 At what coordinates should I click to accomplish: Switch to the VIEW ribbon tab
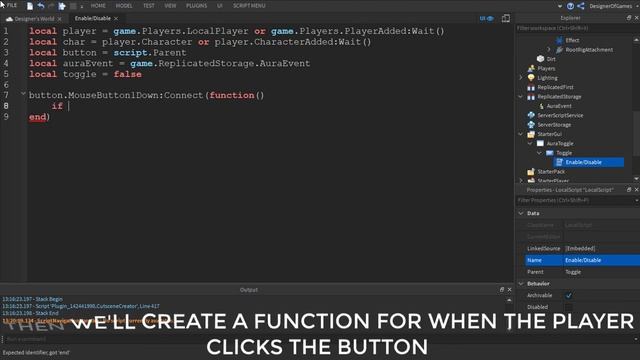[170, 6]
